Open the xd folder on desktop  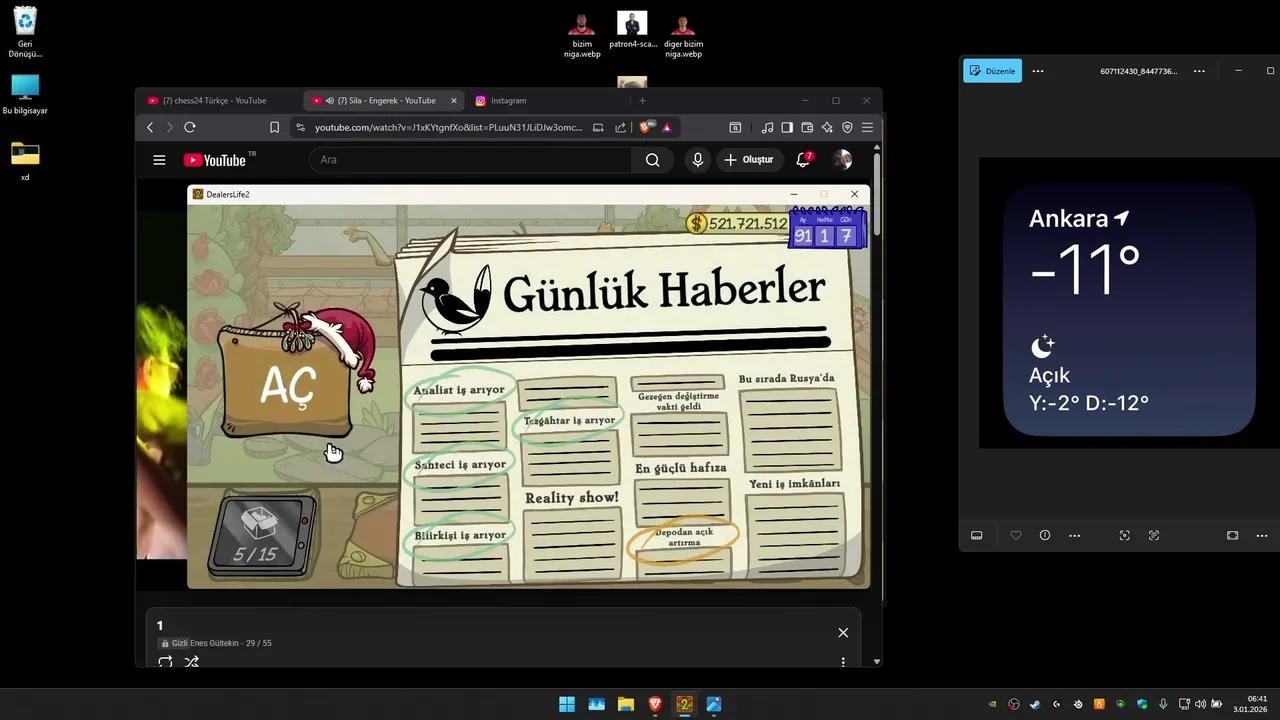tap(25, 161)
